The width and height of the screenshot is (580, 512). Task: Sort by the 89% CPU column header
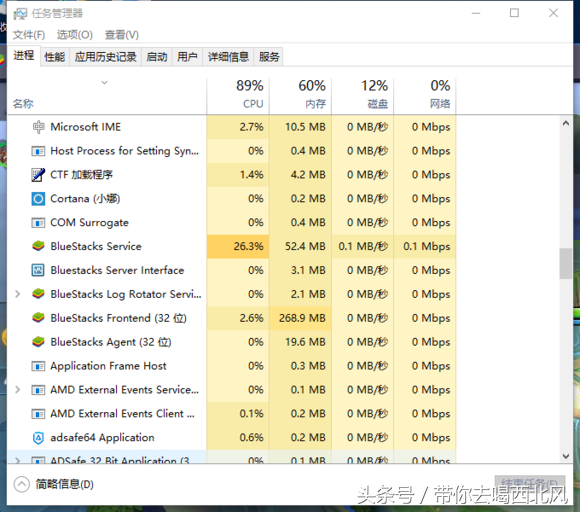238,95
